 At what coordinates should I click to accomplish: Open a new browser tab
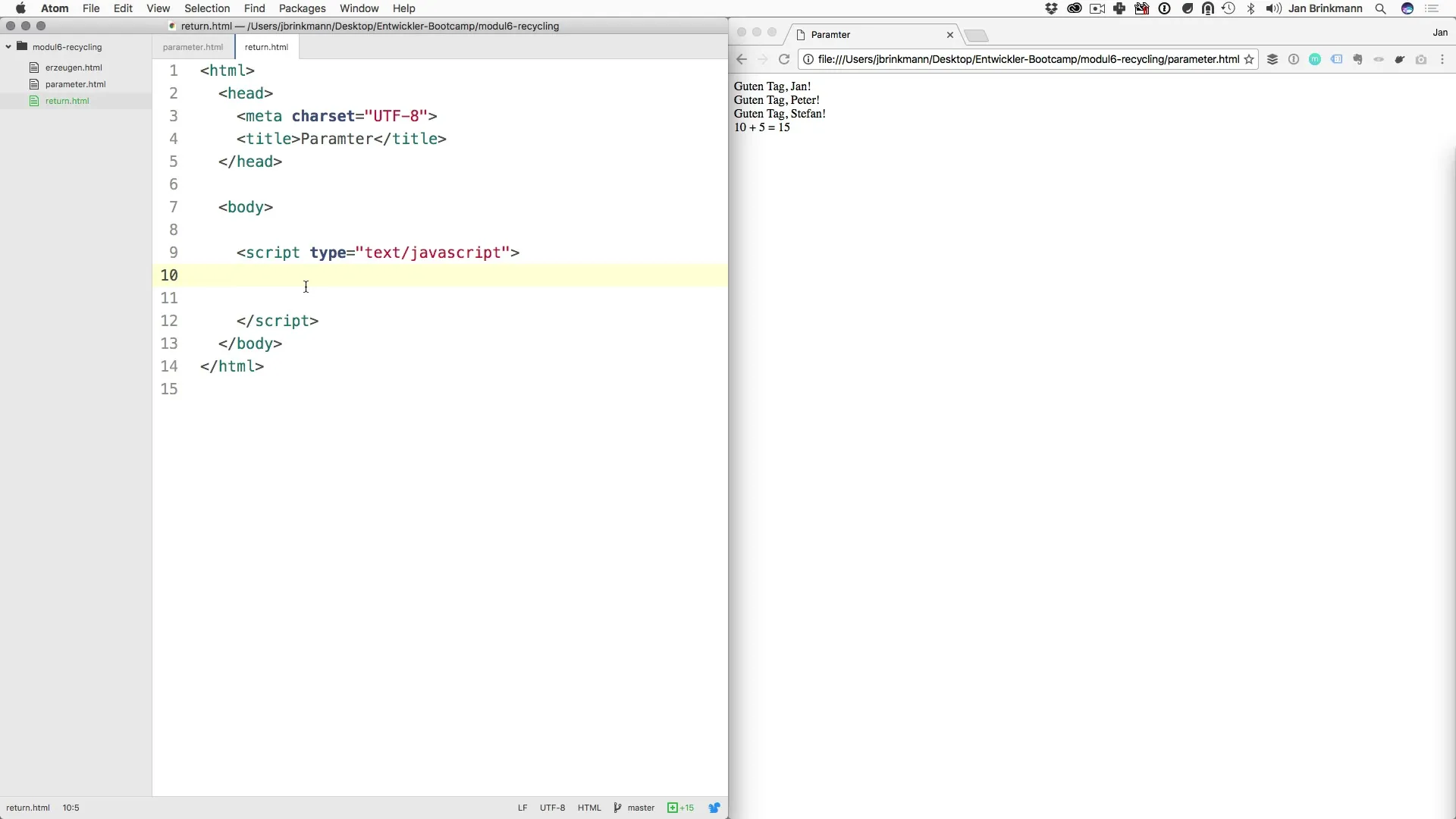click(x=977, y=36)
